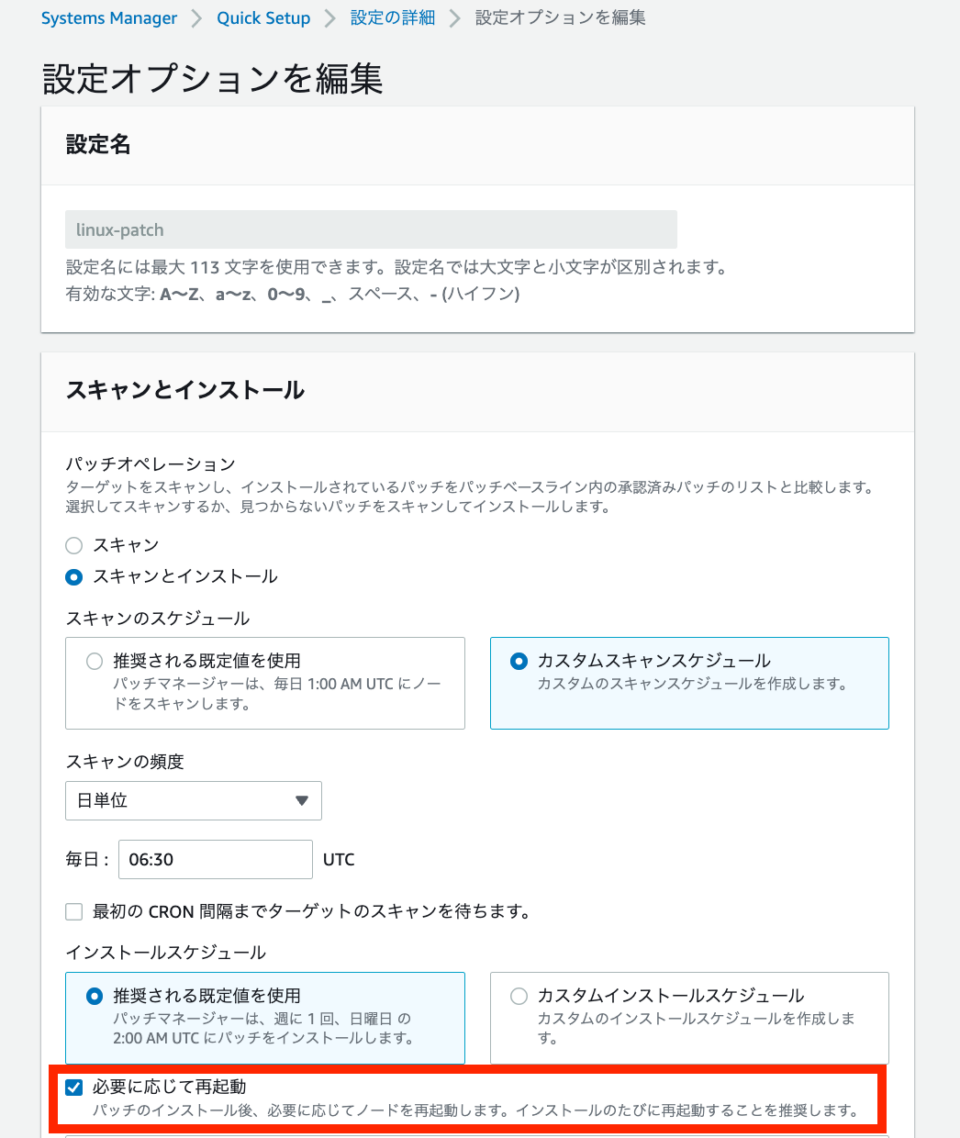Click the linux-patch configuration name field
Screen dimensions: 960x1138
point(370,229)
